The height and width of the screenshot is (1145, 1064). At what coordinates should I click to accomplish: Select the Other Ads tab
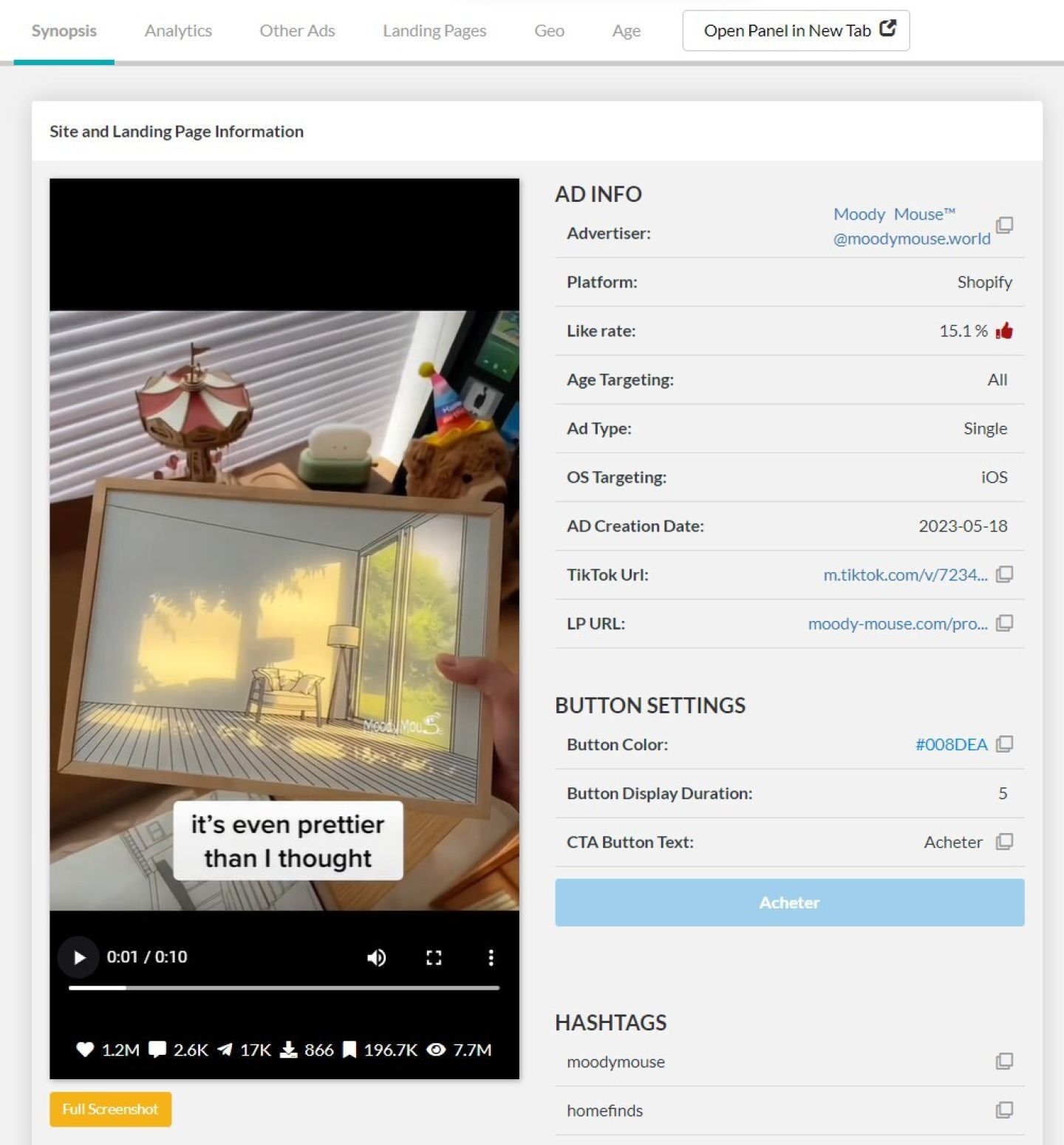click(297, 31)
